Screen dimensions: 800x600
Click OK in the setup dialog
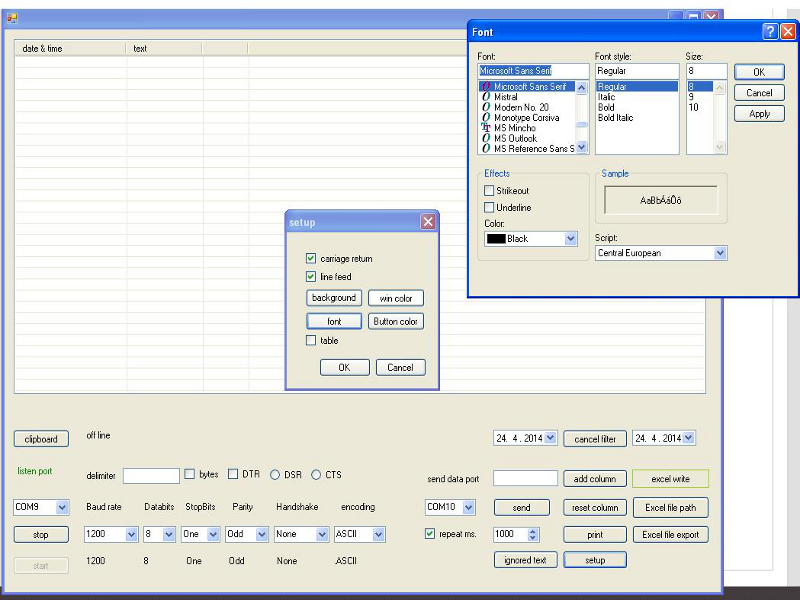(x=345, y=367)
